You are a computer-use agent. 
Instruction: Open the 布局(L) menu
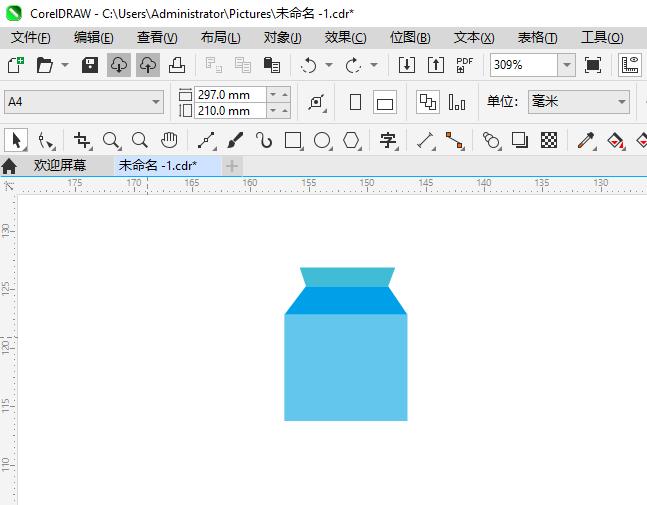220,38
